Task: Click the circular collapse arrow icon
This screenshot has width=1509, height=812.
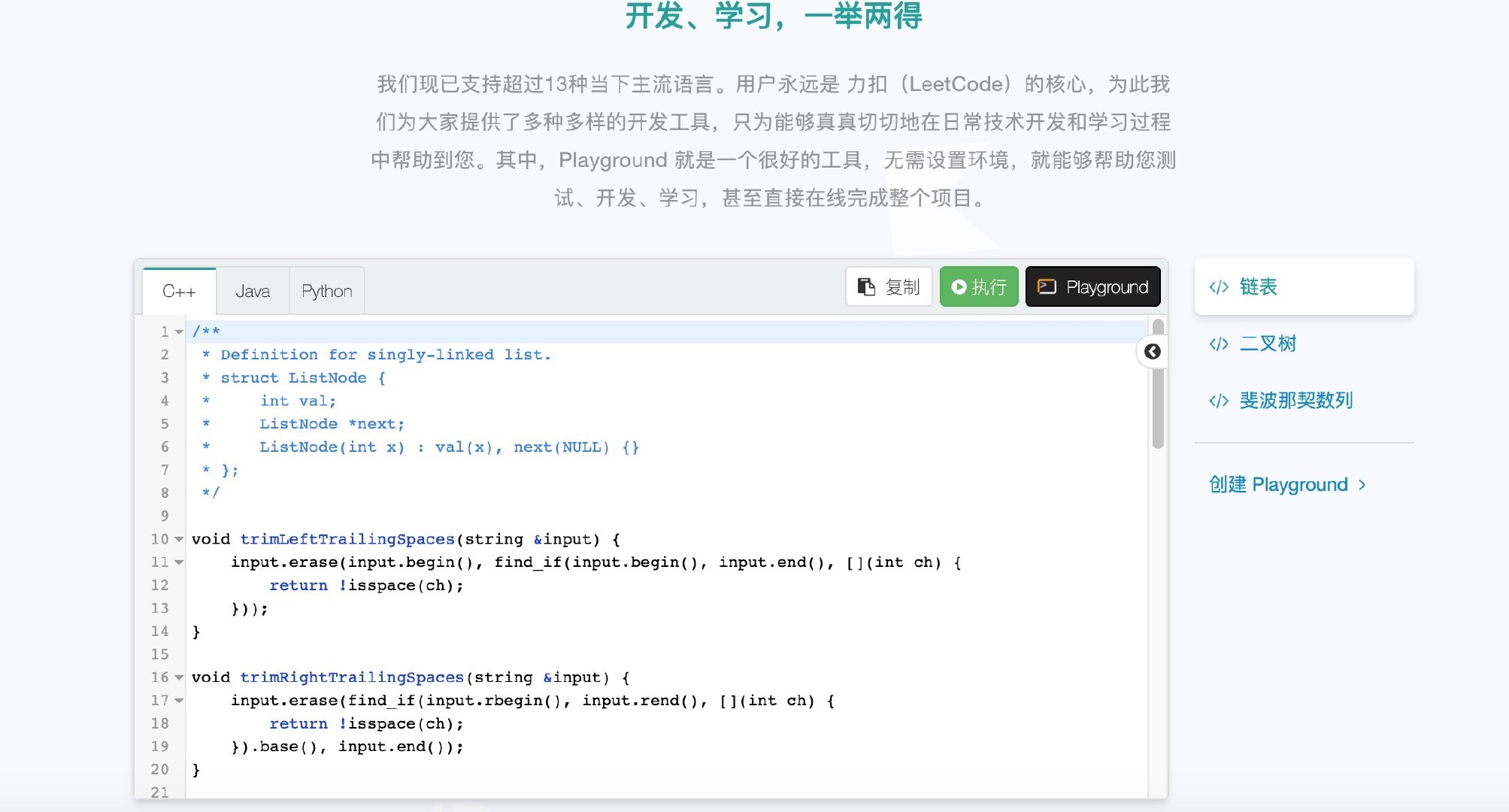Action: coord(1152,351)
